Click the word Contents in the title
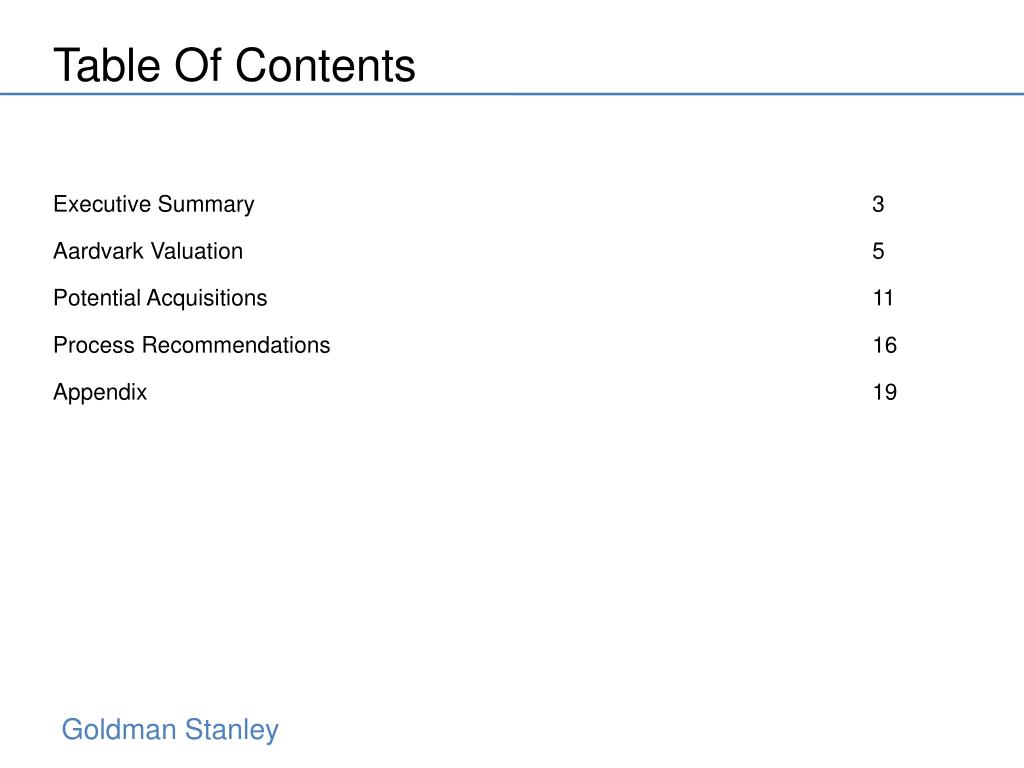This screenshot has width=1024, height=768. coord(325,65)
